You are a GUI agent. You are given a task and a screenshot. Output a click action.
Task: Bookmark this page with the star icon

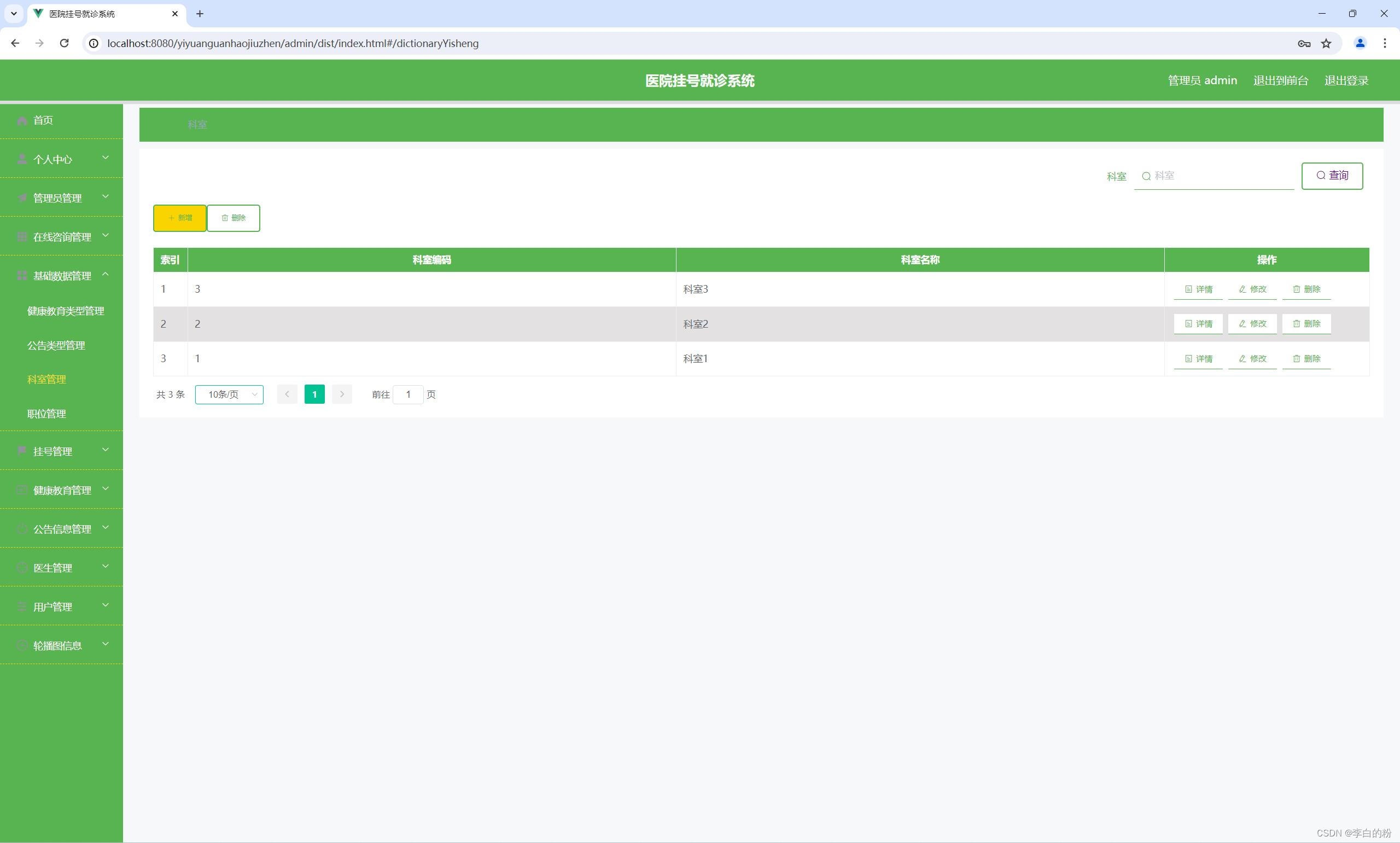click(x=1326, y=44)
